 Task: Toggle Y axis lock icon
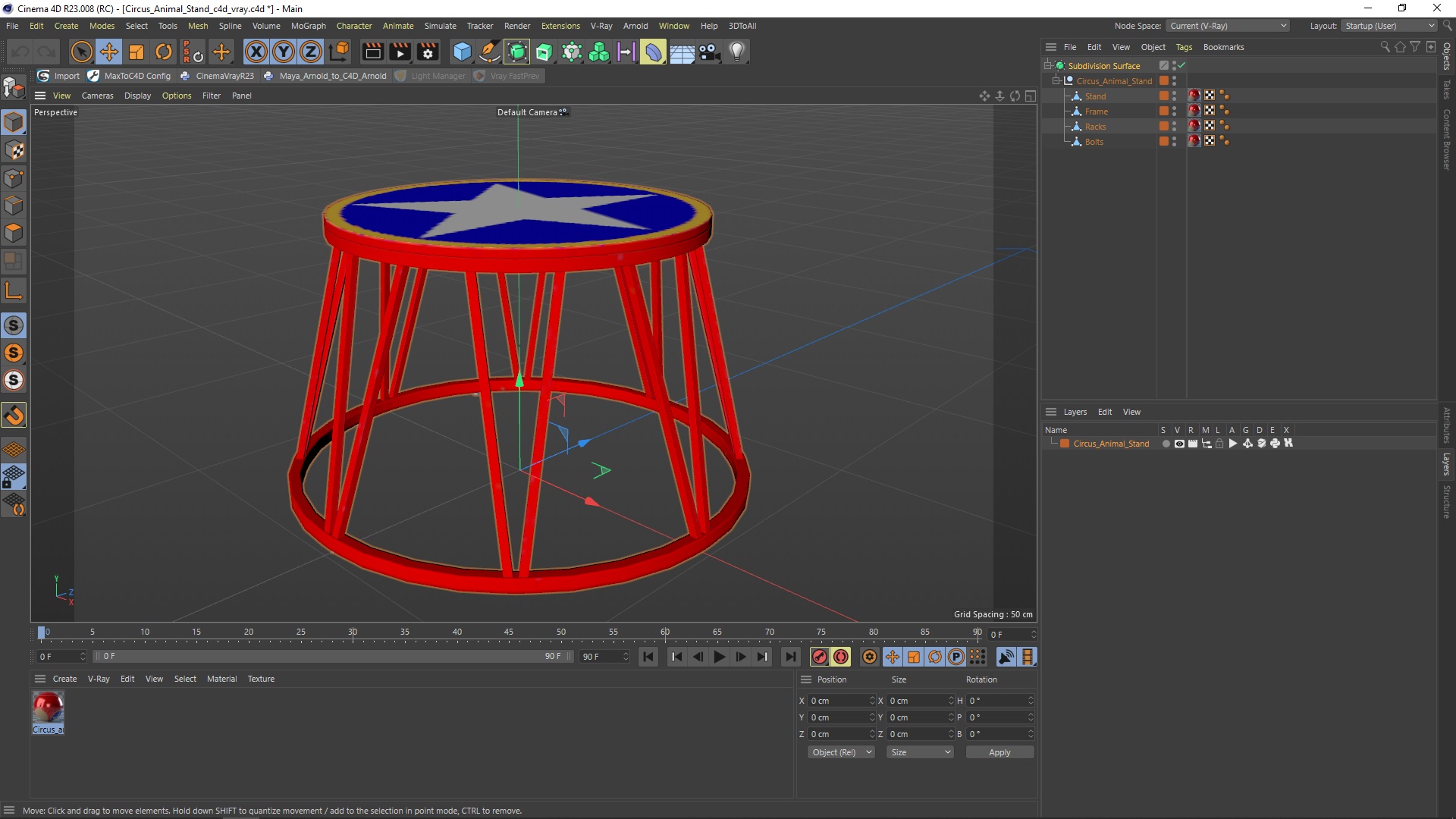284,52
